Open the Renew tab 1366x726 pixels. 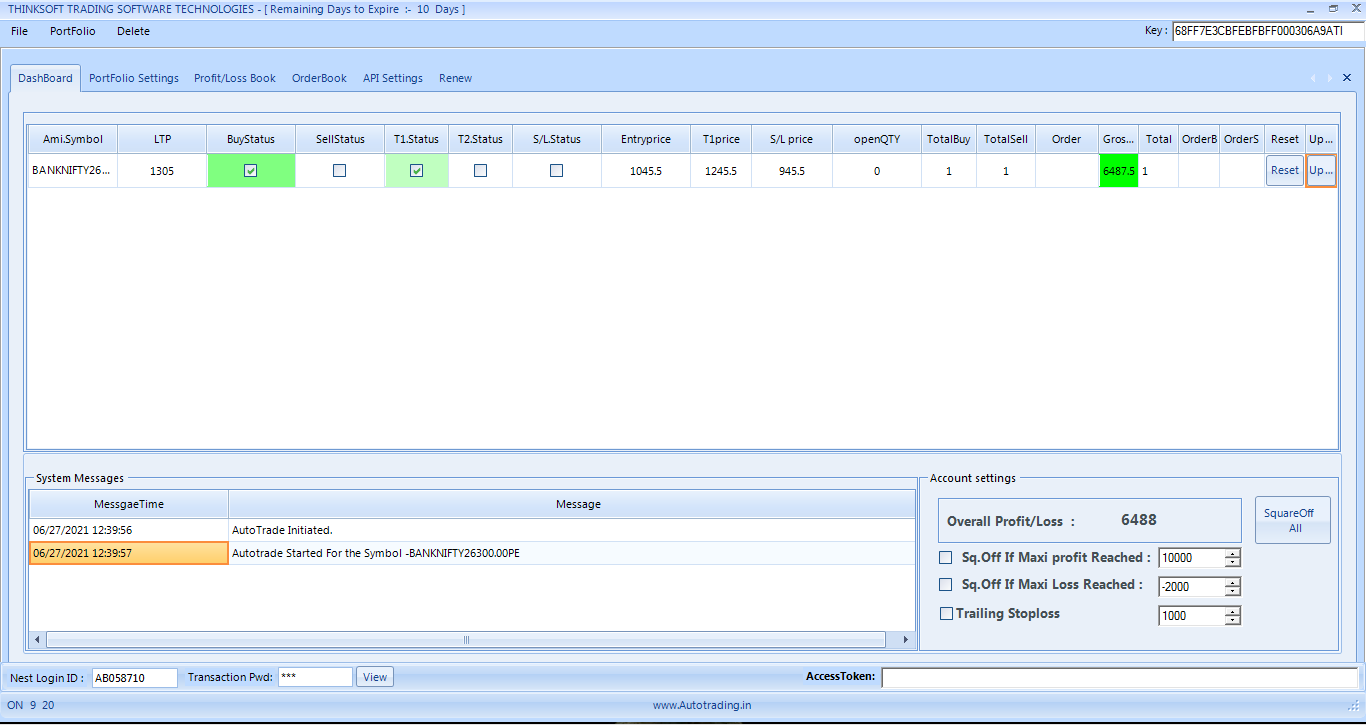[455, 78]
